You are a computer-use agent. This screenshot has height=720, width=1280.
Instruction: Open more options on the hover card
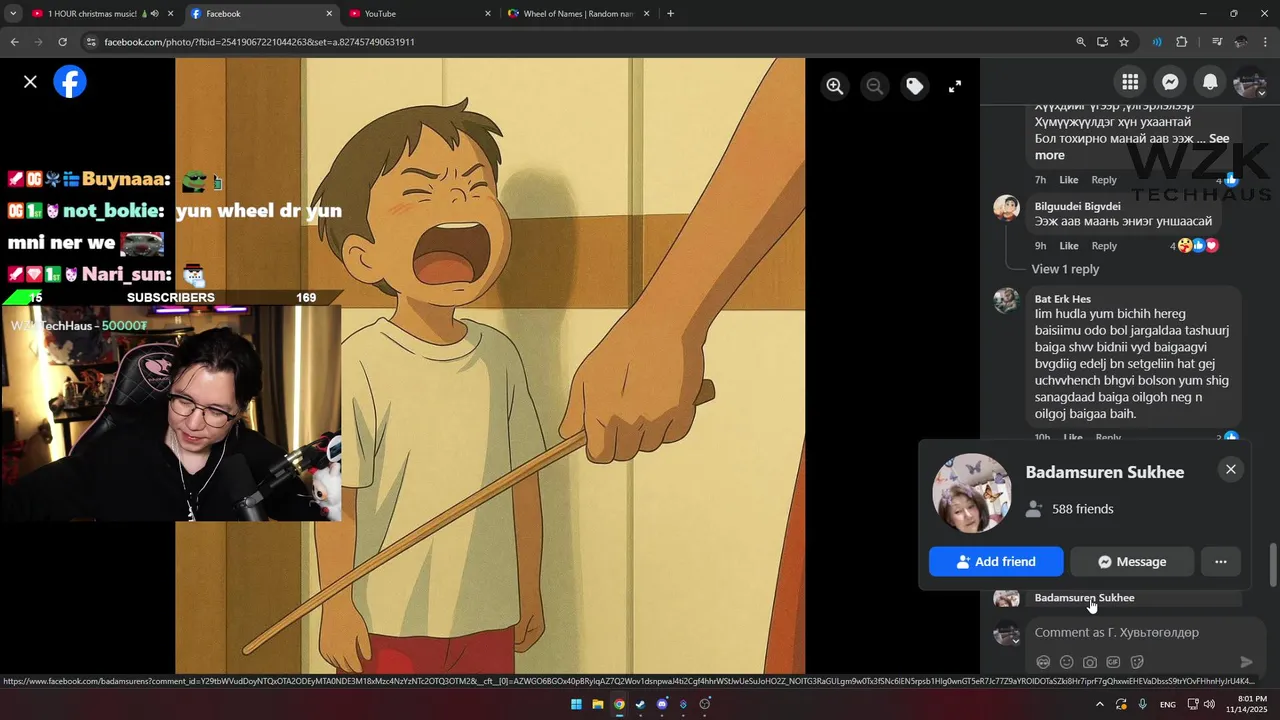1221,562
